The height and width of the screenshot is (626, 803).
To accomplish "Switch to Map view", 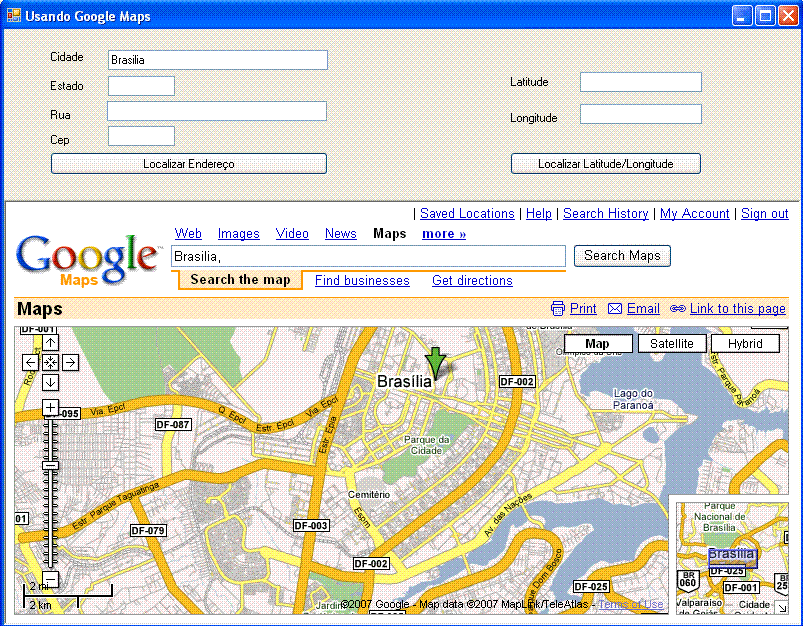I will click(x=598, y=344).
